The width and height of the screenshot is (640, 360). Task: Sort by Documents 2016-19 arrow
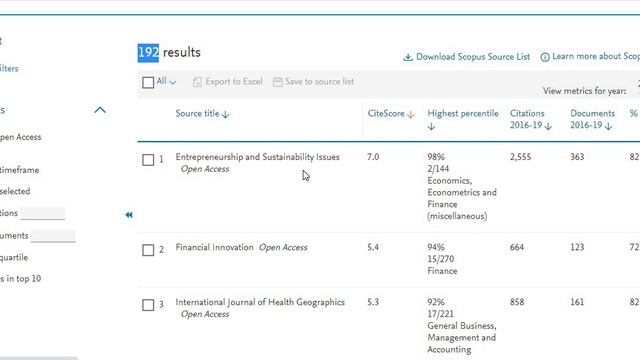(x=608, y=127)
